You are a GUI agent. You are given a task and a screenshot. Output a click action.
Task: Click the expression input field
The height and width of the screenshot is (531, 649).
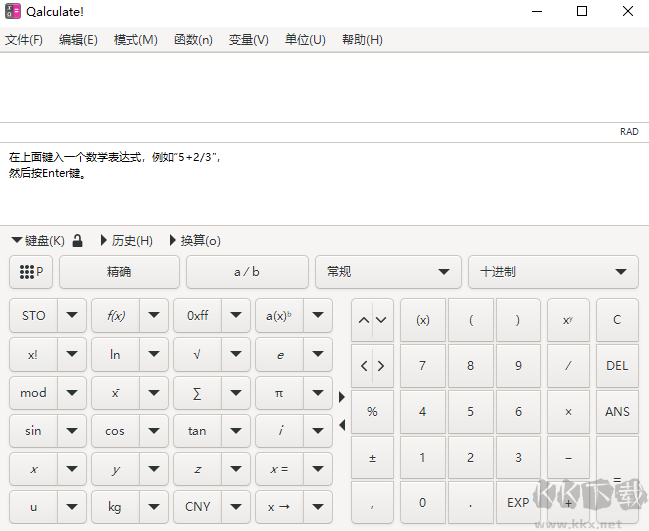(324, 88)
